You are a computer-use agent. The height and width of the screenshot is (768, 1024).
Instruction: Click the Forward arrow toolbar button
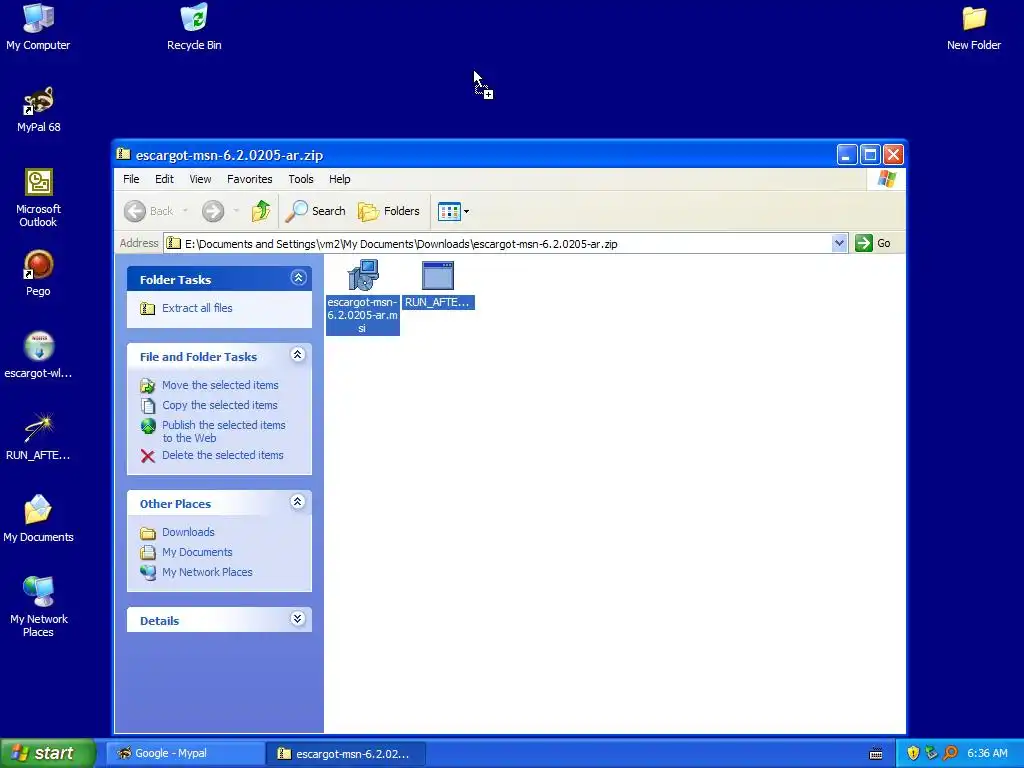coord(213,211)
